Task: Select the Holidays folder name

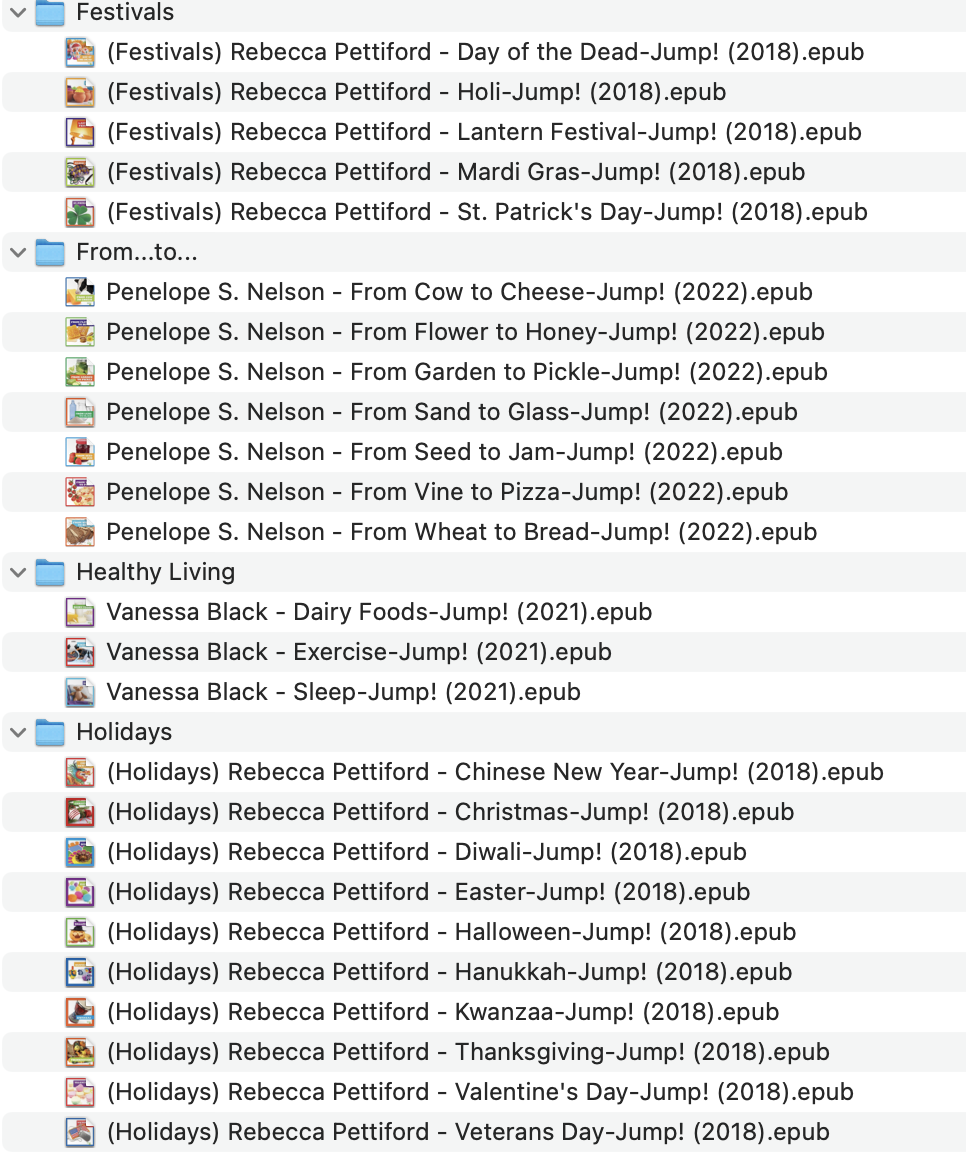Action: coord(124,732)
